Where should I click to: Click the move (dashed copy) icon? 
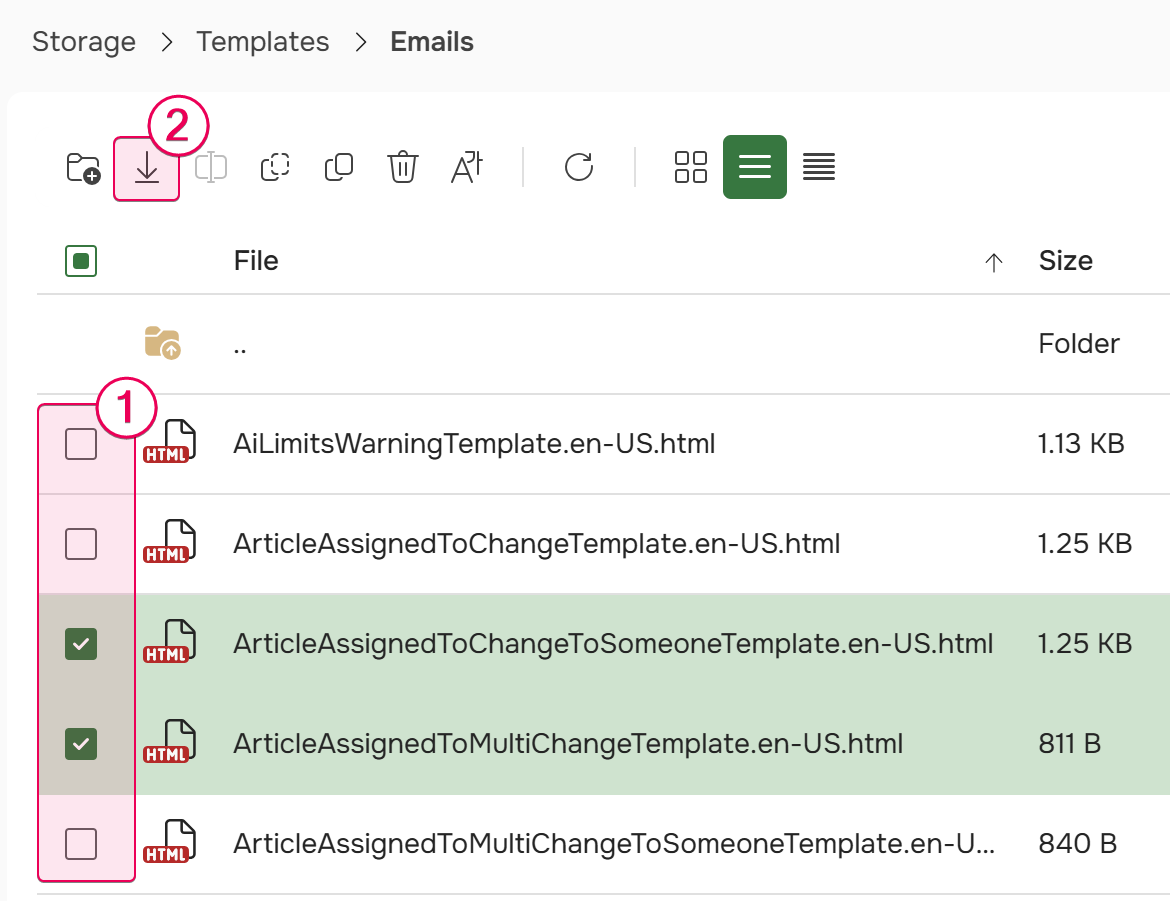(275, 167)
